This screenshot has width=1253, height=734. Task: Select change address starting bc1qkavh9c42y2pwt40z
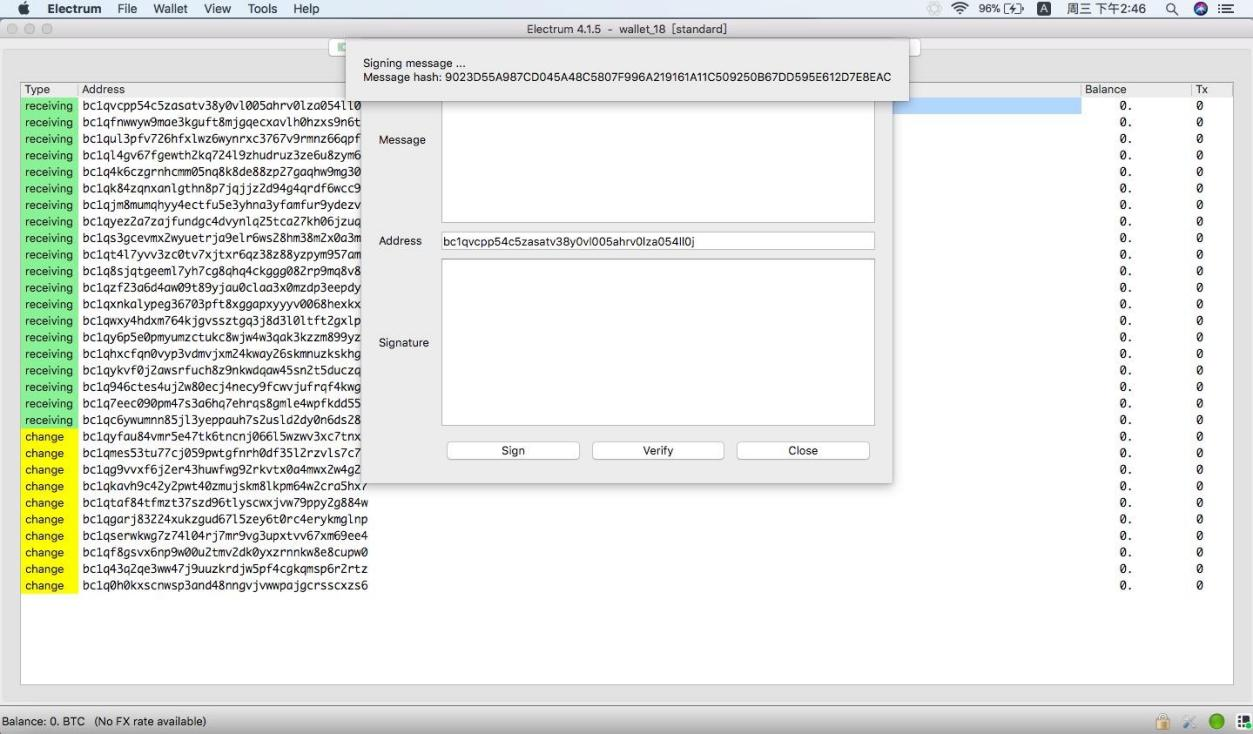[225, 486]
